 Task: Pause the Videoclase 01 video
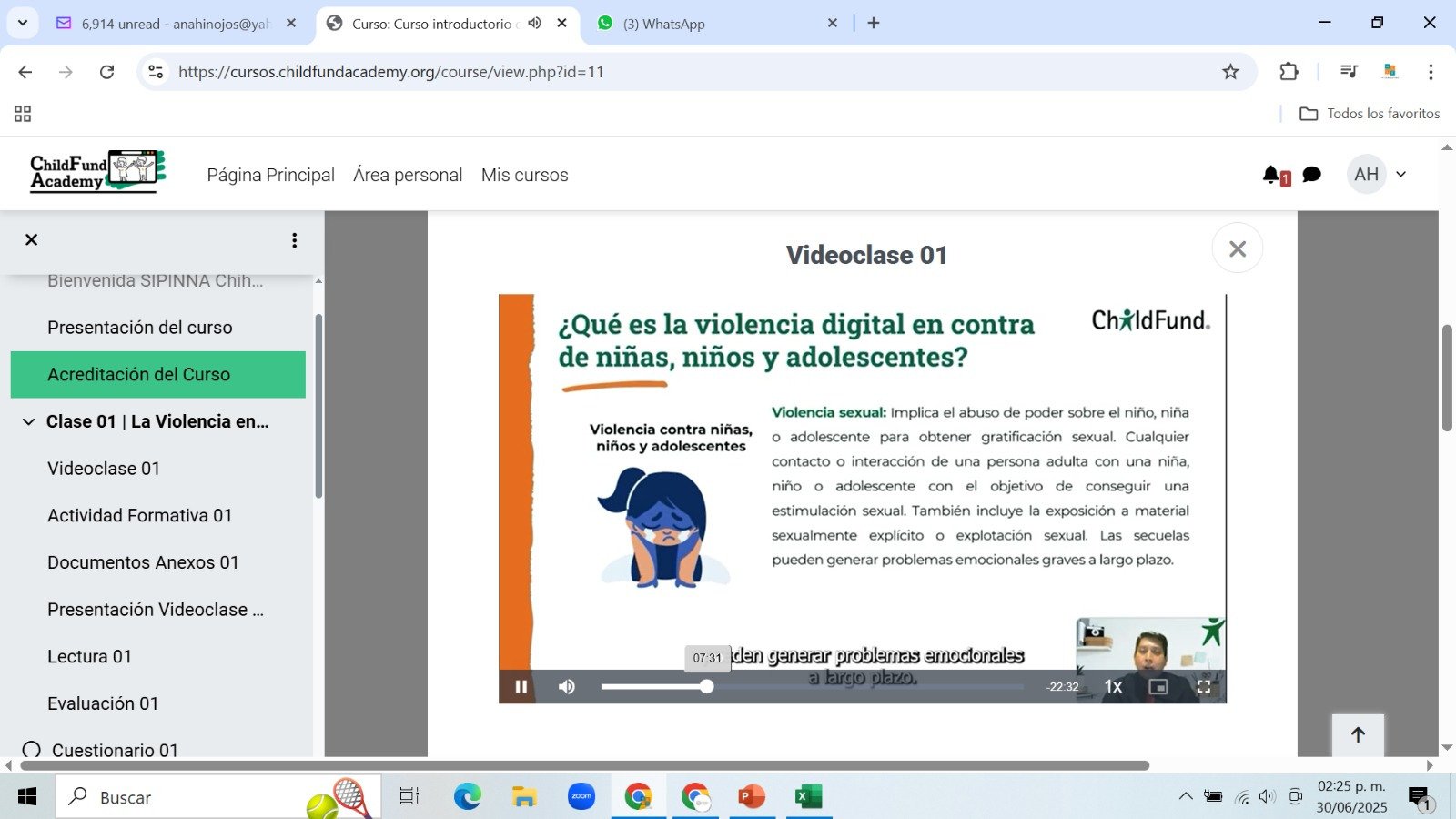[x=521, y=687]
